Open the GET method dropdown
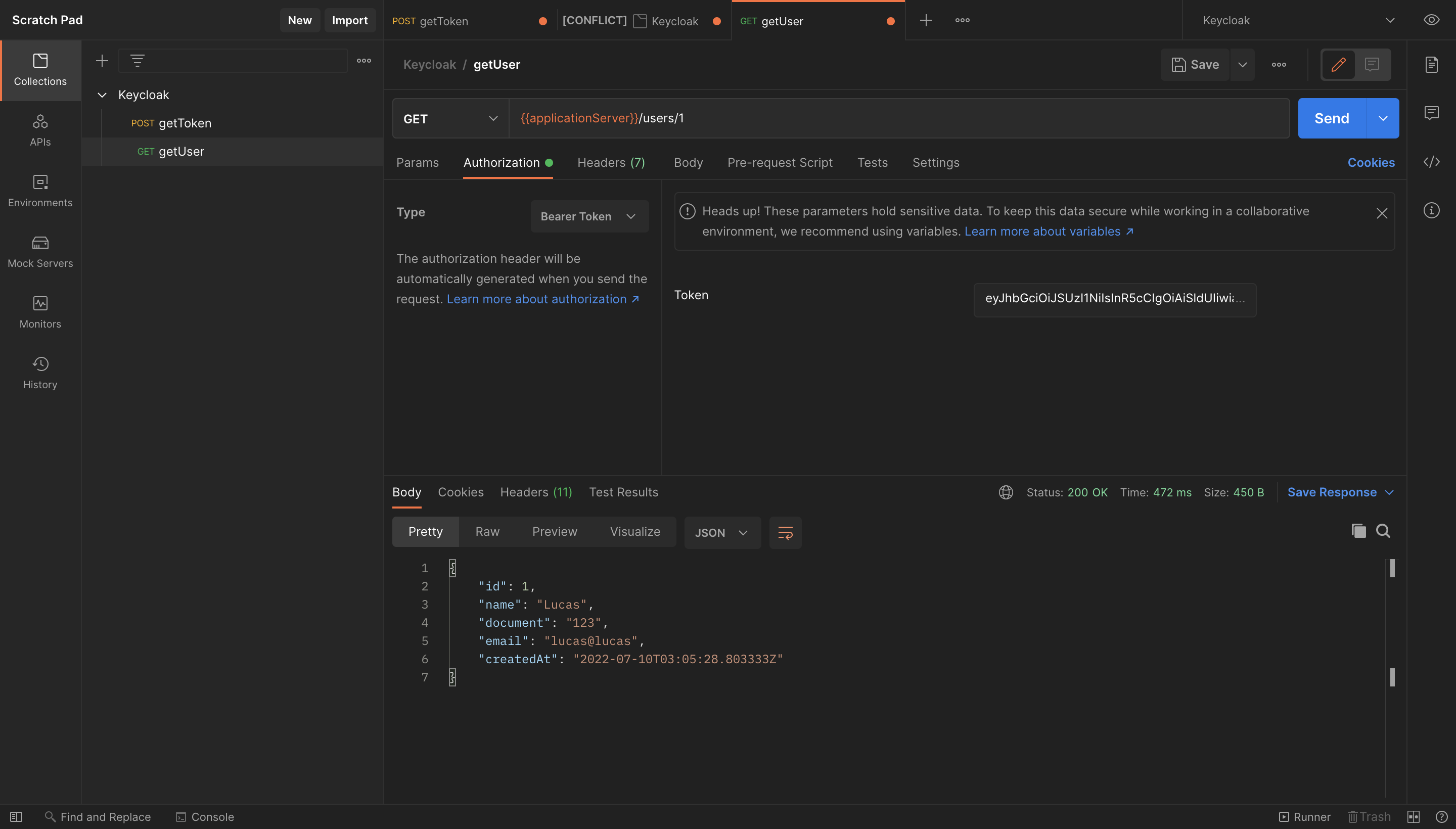This screenshot has height=829, width=1456. click(450, 118)
